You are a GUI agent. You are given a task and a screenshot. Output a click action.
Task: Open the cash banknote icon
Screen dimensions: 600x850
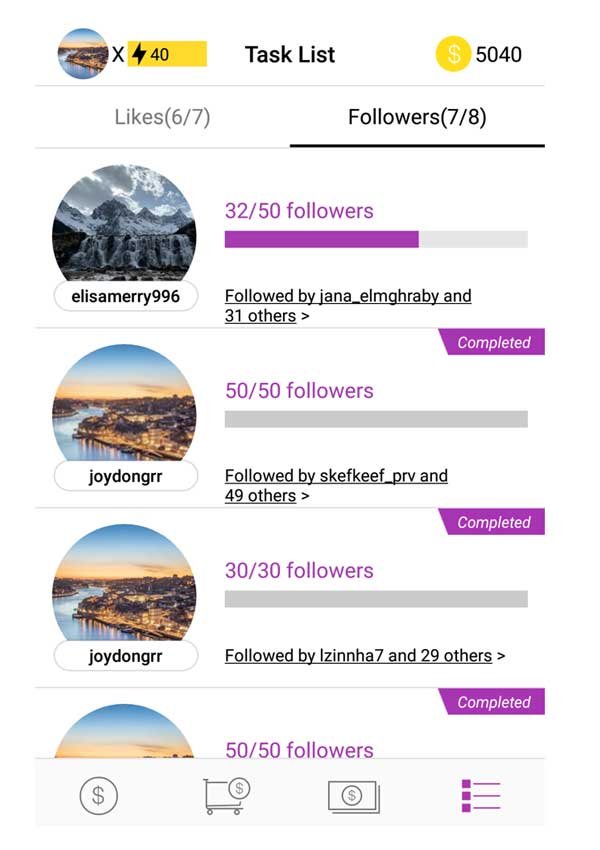[x=353, y=796]
